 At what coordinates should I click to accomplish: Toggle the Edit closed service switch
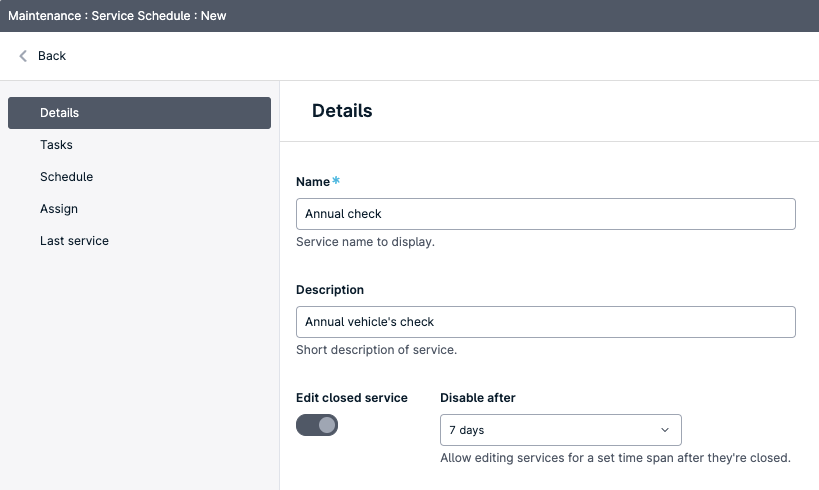(317, 425)
